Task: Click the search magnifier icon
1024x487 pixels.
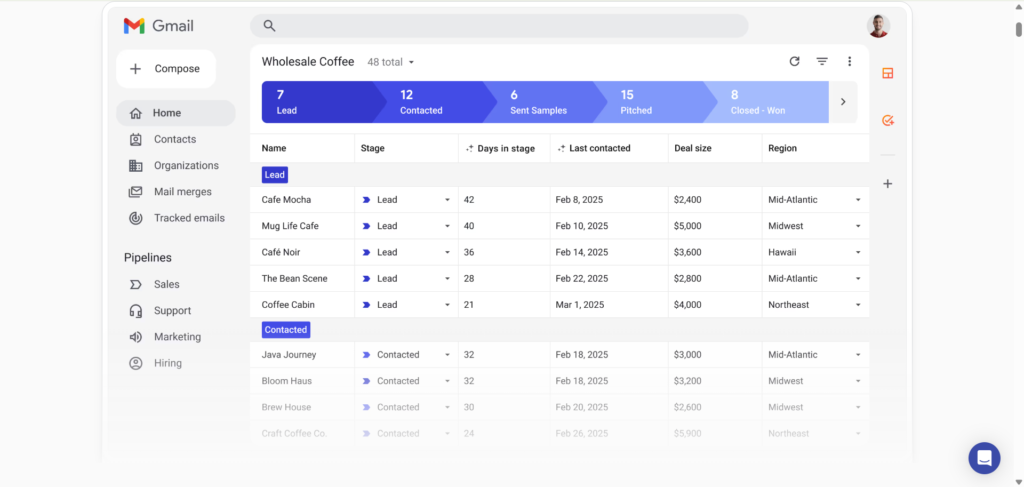Action: tap(269, 26)
